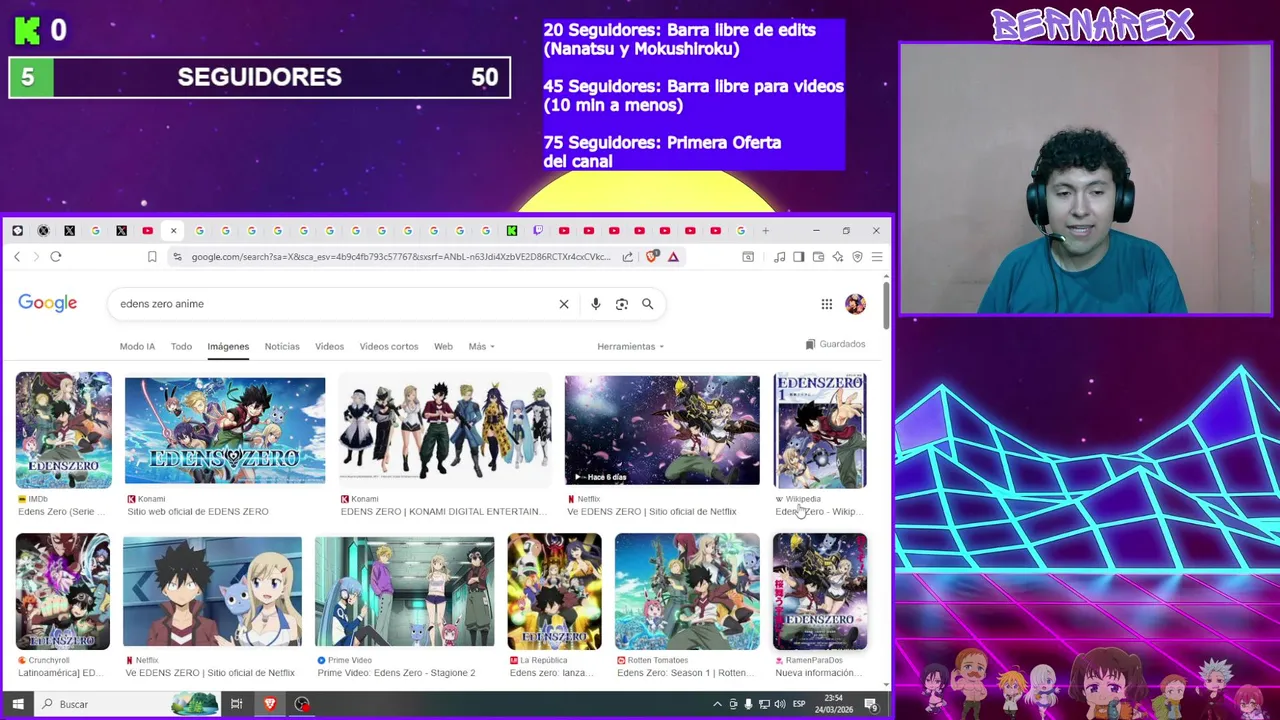This screenshot has width=1280, height=720.
Task: Click the Brave icon on the taskbar
Action: pos(269,704)
